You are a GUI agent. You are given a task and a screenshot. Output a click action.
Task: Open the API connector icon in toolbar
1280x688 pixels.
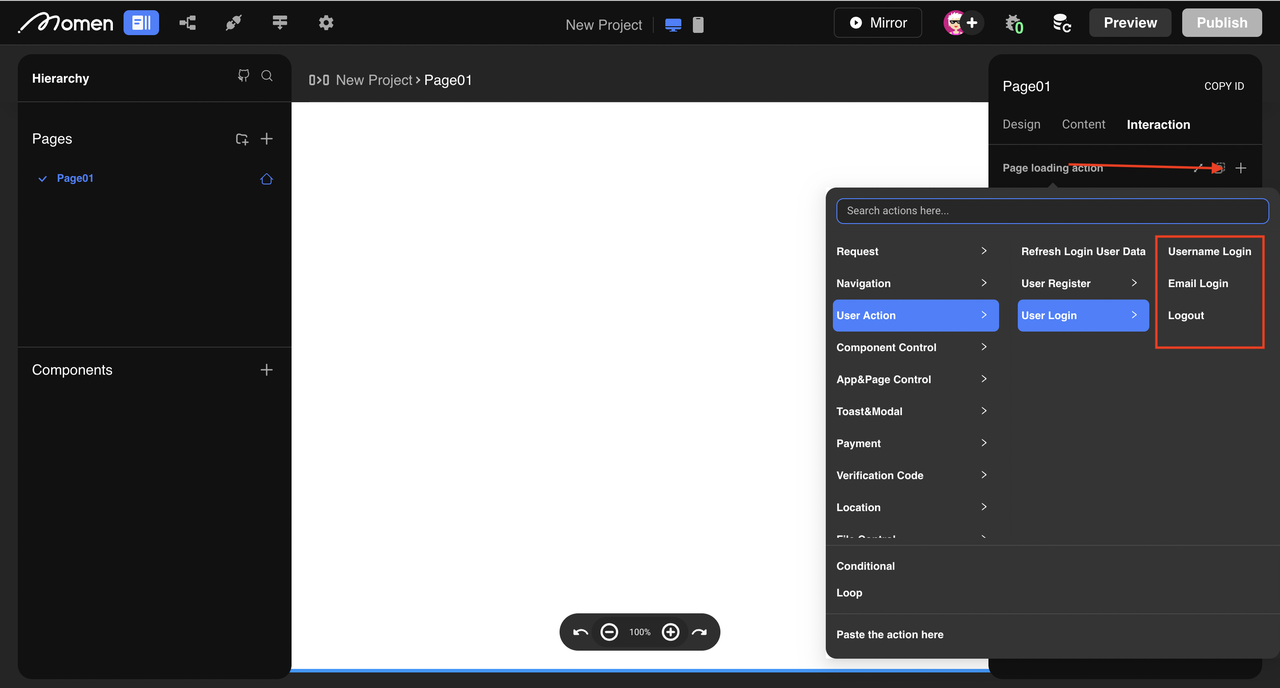pyautogui.click(x=233, y=22)
